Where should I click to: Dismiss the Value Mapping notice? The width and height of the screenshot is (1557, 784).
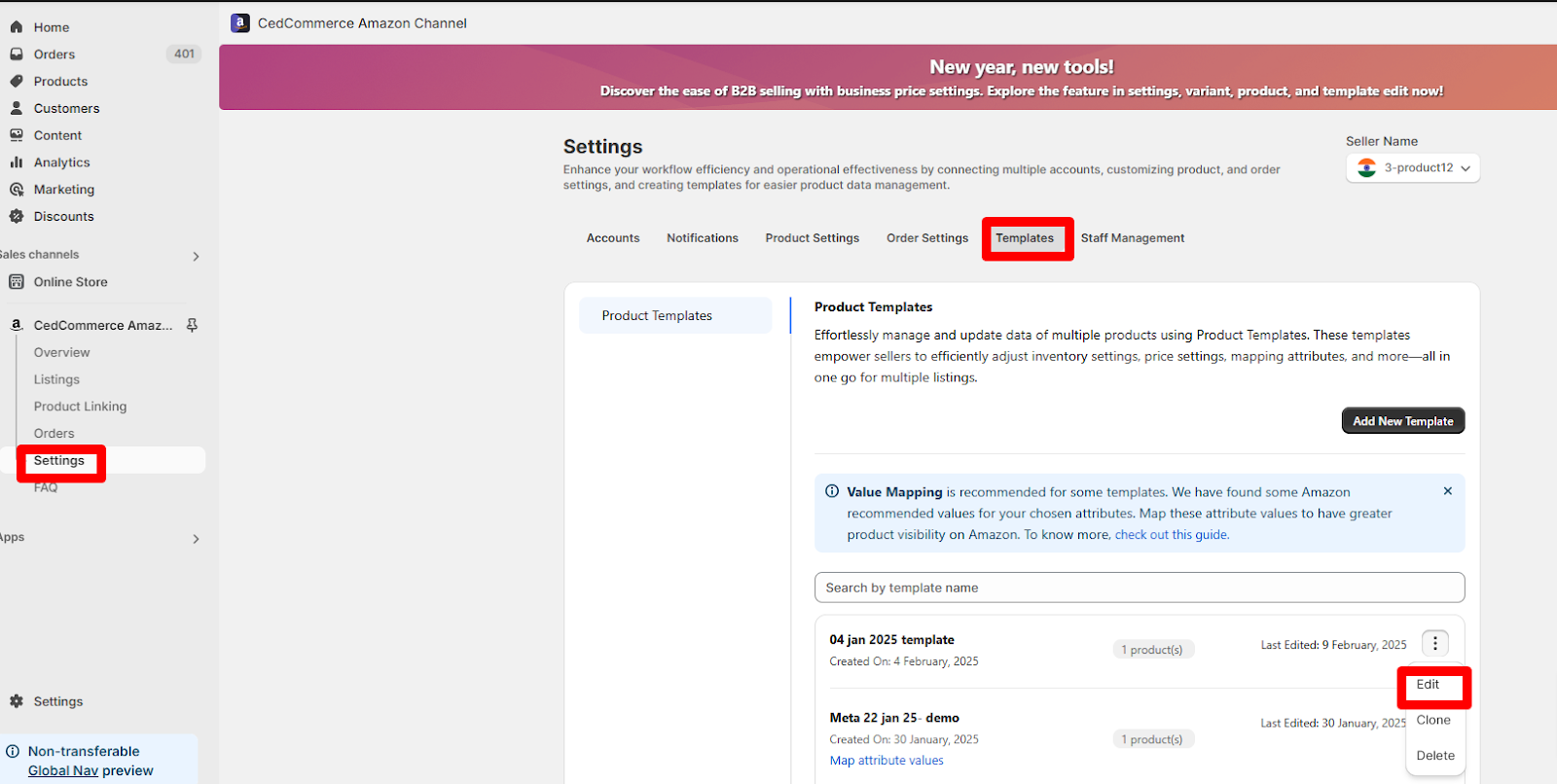(x=1448, y=491)
